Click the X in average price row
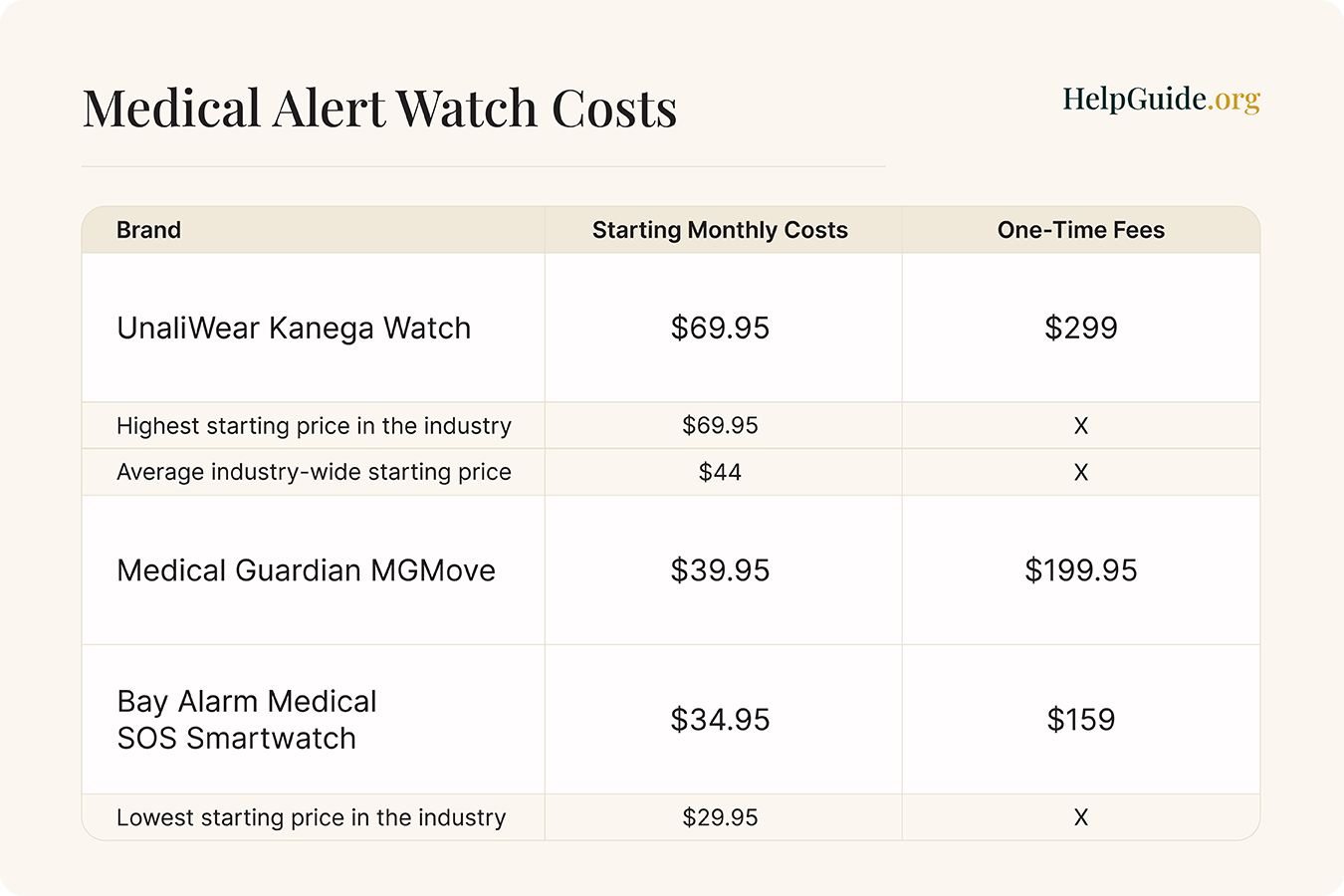Image resolution: width=1344 pixels, height=896 pixels. [x=1081, y=472]
